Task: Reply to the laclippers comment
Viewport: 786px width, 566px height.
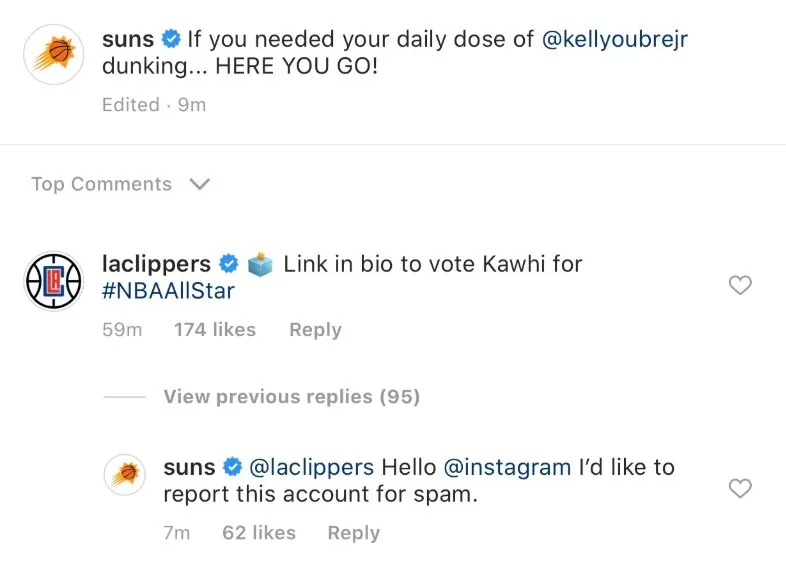Action: tap(315, 329)
